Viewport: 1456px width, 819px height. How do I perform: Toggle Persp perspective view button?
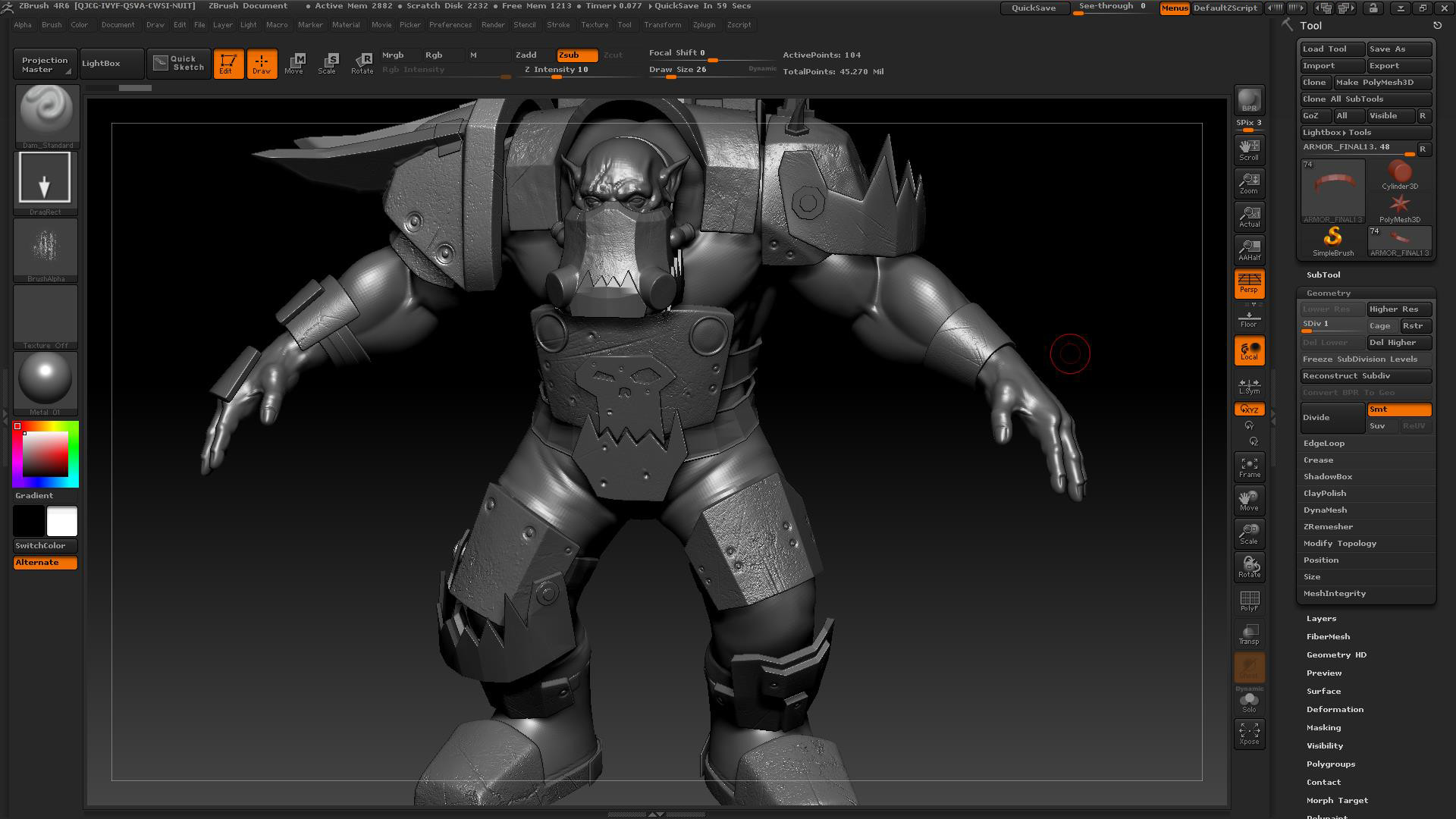(1249, 283)
